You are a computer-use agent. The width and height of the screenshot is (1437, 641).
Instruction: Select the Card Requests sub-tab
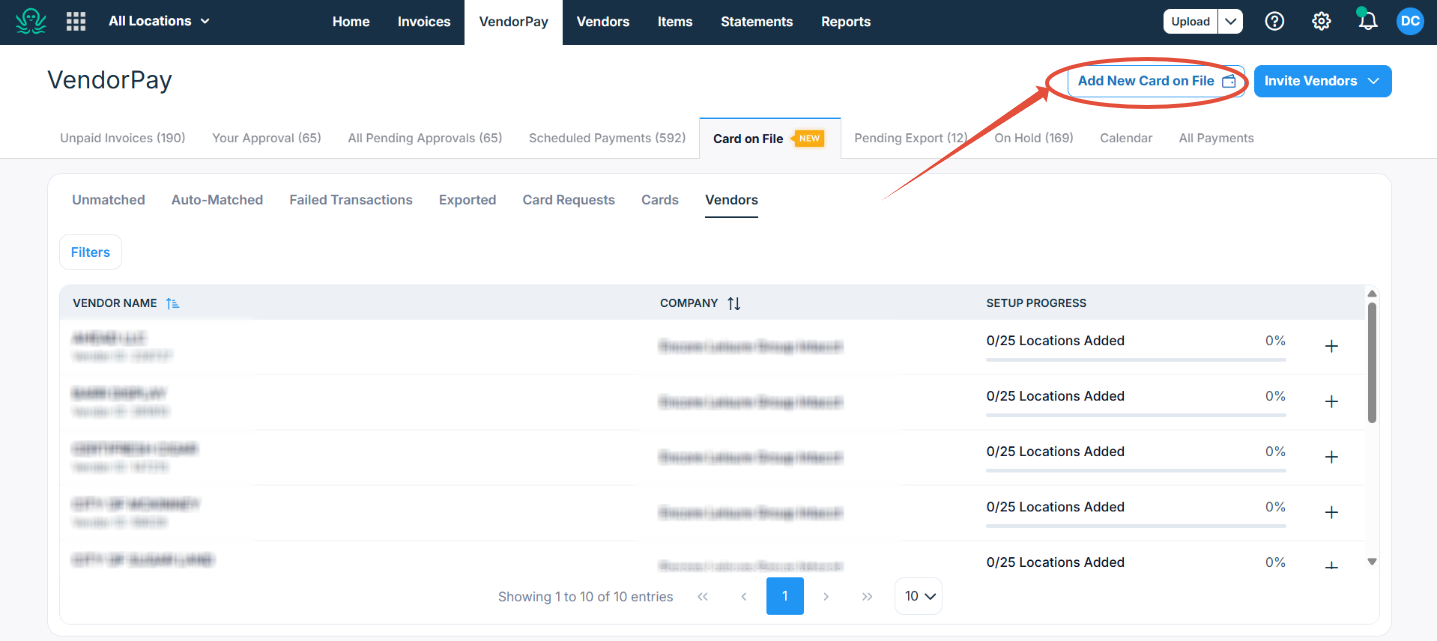[569, 200]
